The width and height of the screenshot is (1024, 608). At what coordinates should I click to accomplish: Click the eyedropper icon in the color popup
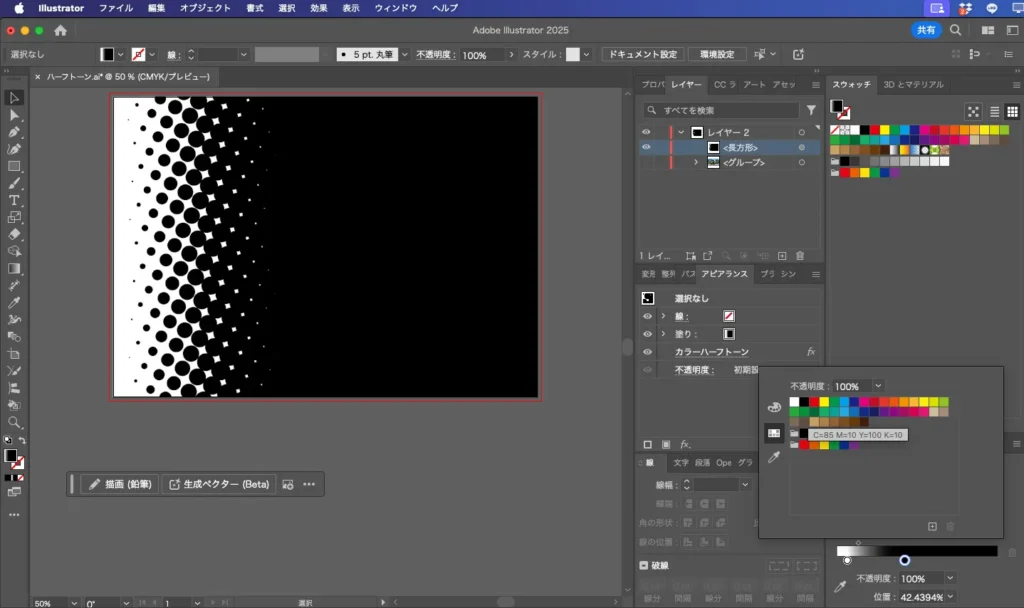point(773,457)
